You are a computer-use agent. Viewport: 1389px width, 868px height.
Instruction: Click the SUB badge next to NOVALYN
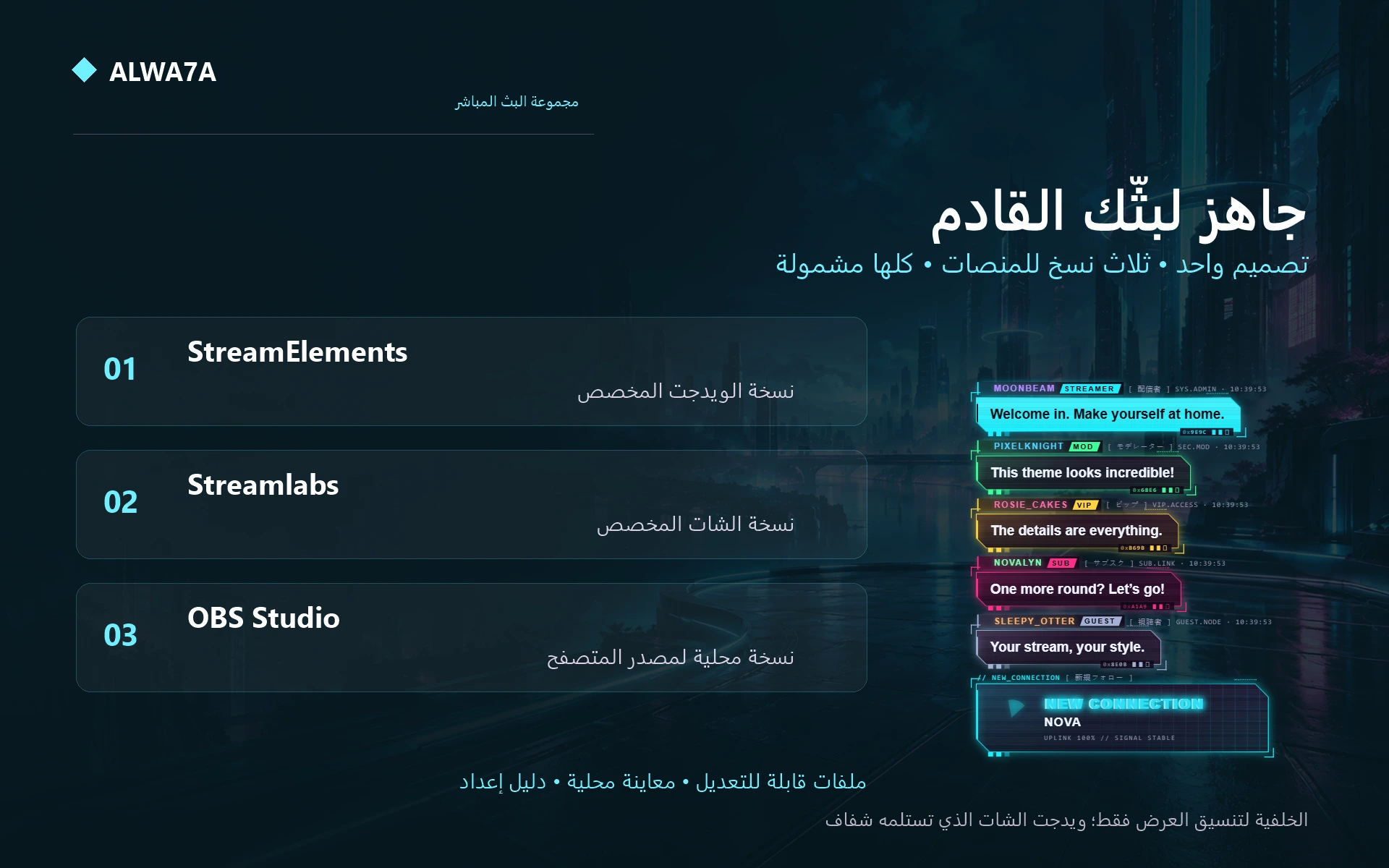click(x=1061, y=563)
